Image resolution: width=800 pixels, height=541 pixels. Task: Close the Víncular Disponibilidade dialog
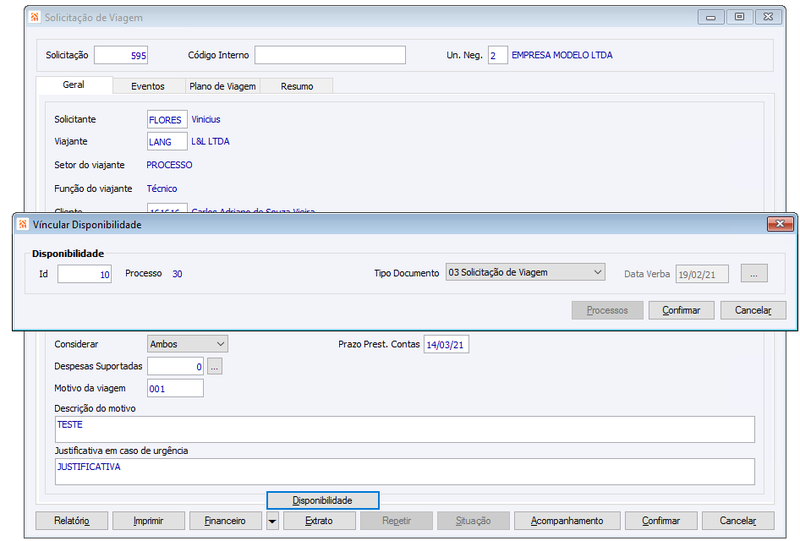click(780, 224)
